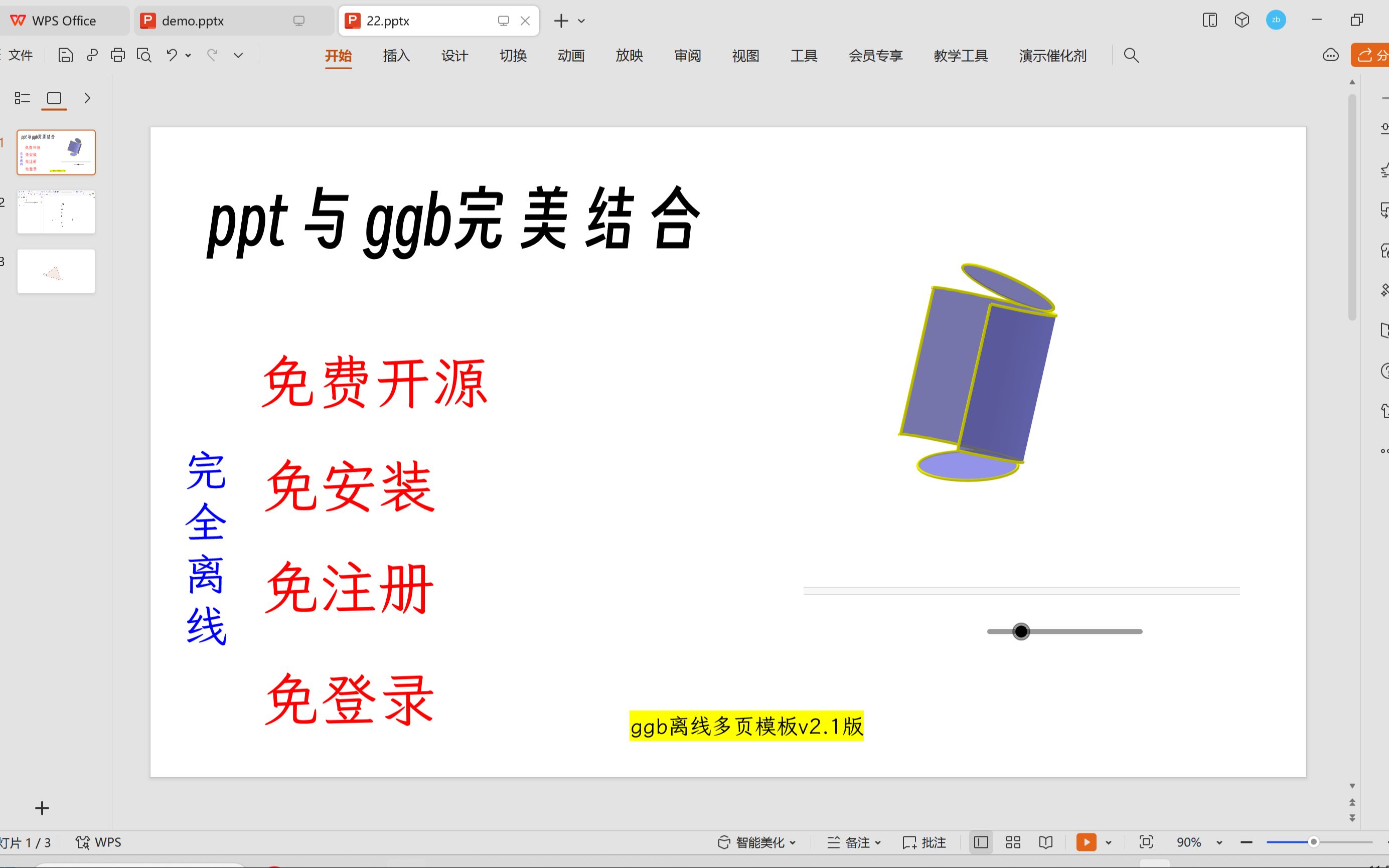Open the 切换 ribbon tab
Image resolution: width=1389 pixels, height=868 pixels.
pos(513,56)
